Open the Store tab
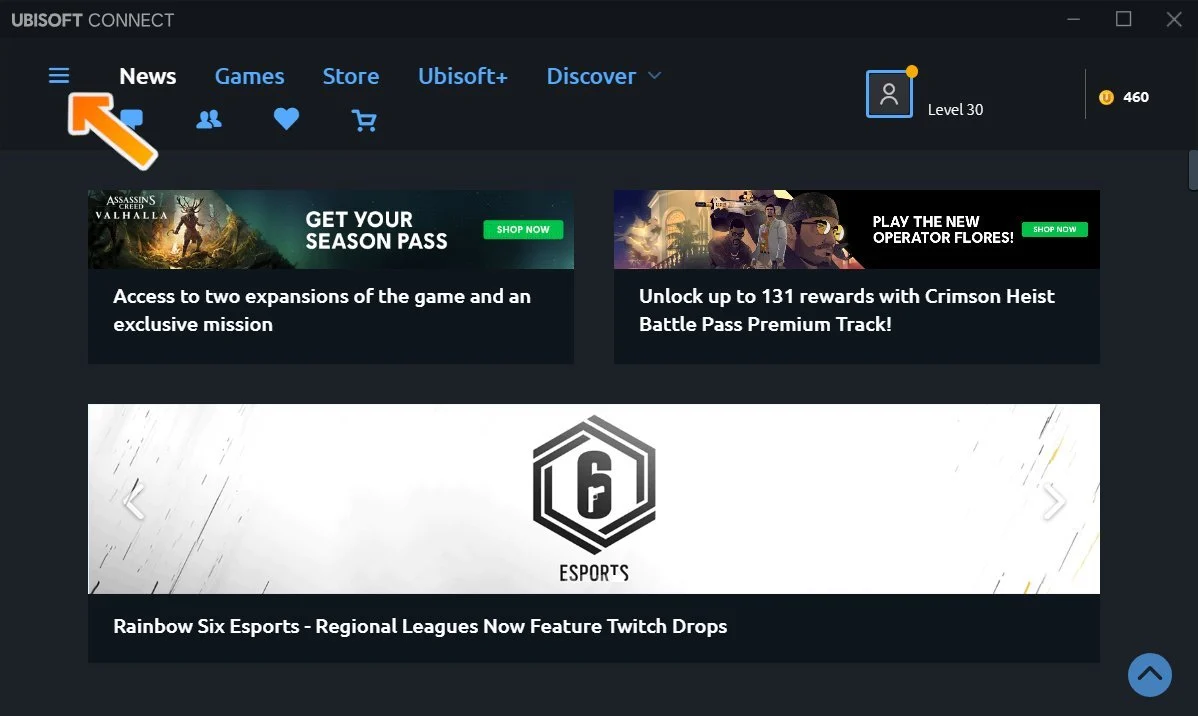Image resolution: width=1198 pixels, height=716 pixels. [351, 76]
